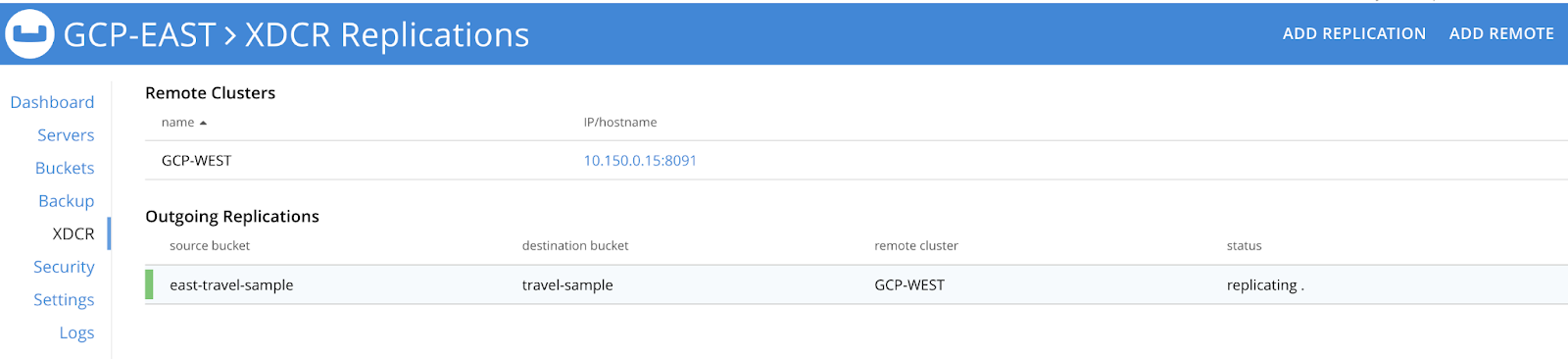Open the Buckets section
1568x359 pixels.
coord(65,168)
